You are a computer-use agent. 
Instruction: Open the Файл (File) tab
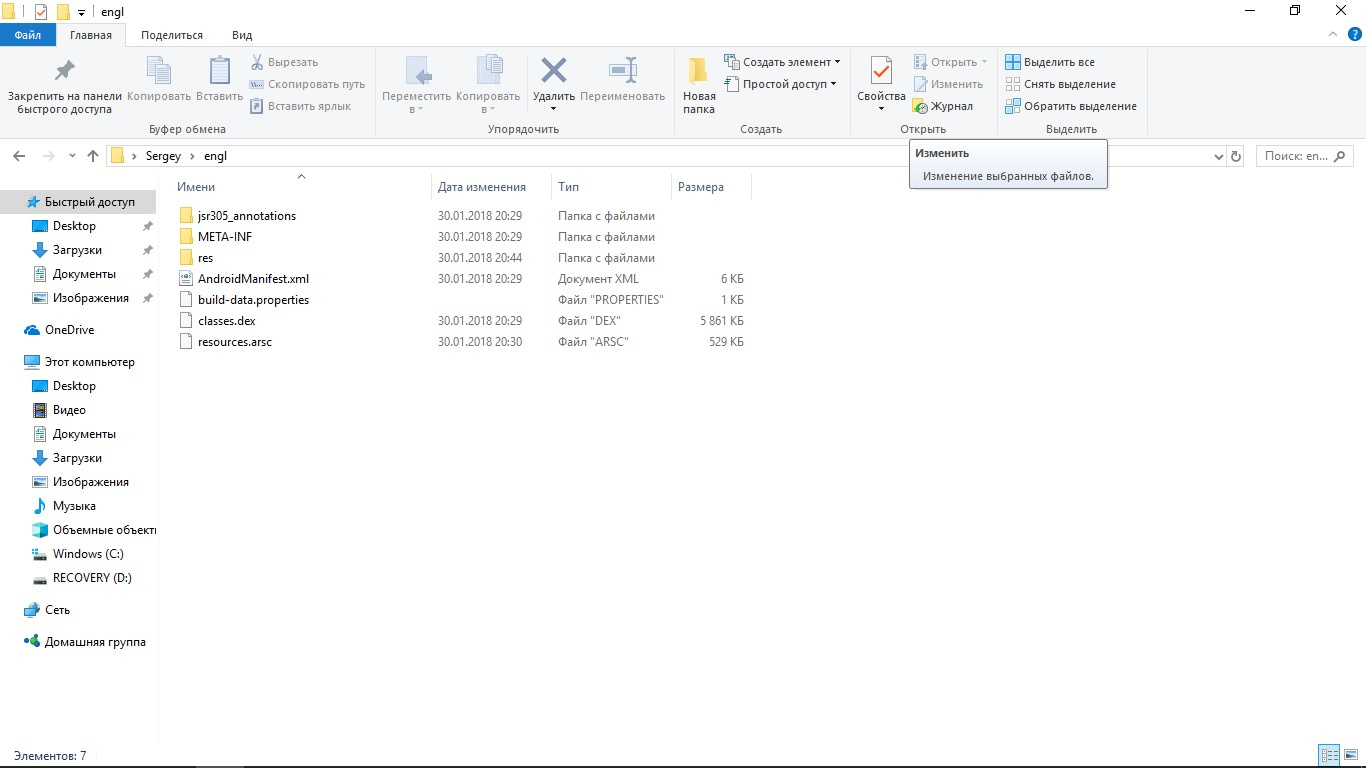[28, 35]
